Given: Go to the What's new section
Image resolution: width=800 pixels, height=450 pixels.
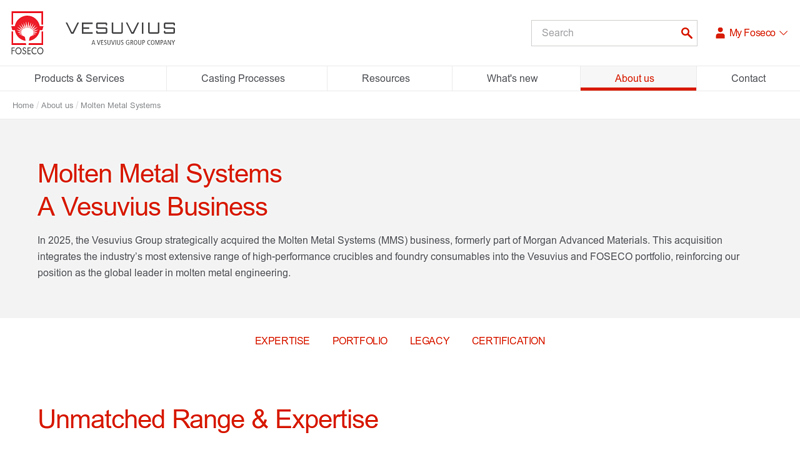Looking at the screenshot, I should click(512, 79).
